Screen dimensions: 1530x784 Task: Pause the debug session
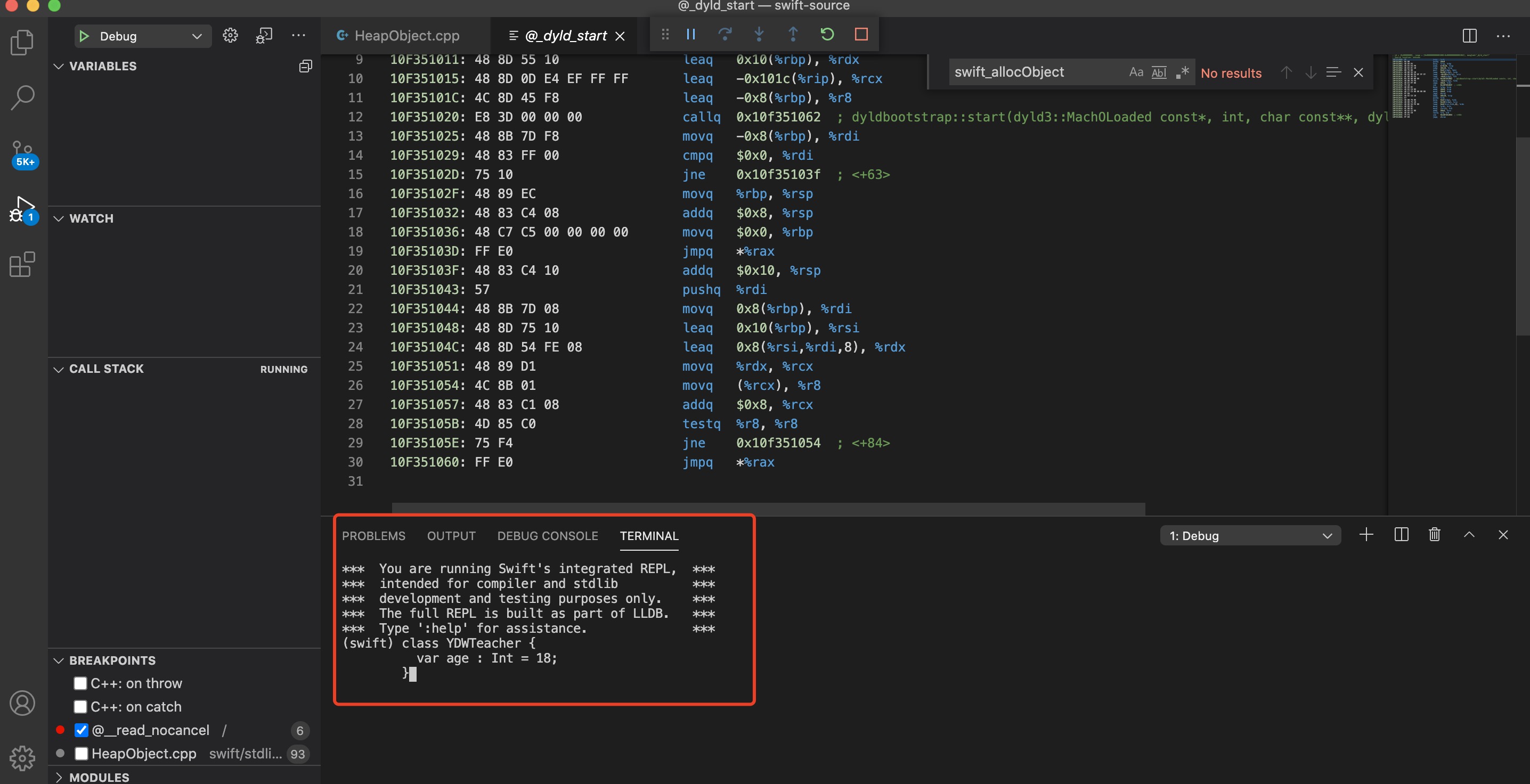click(691, 34)
